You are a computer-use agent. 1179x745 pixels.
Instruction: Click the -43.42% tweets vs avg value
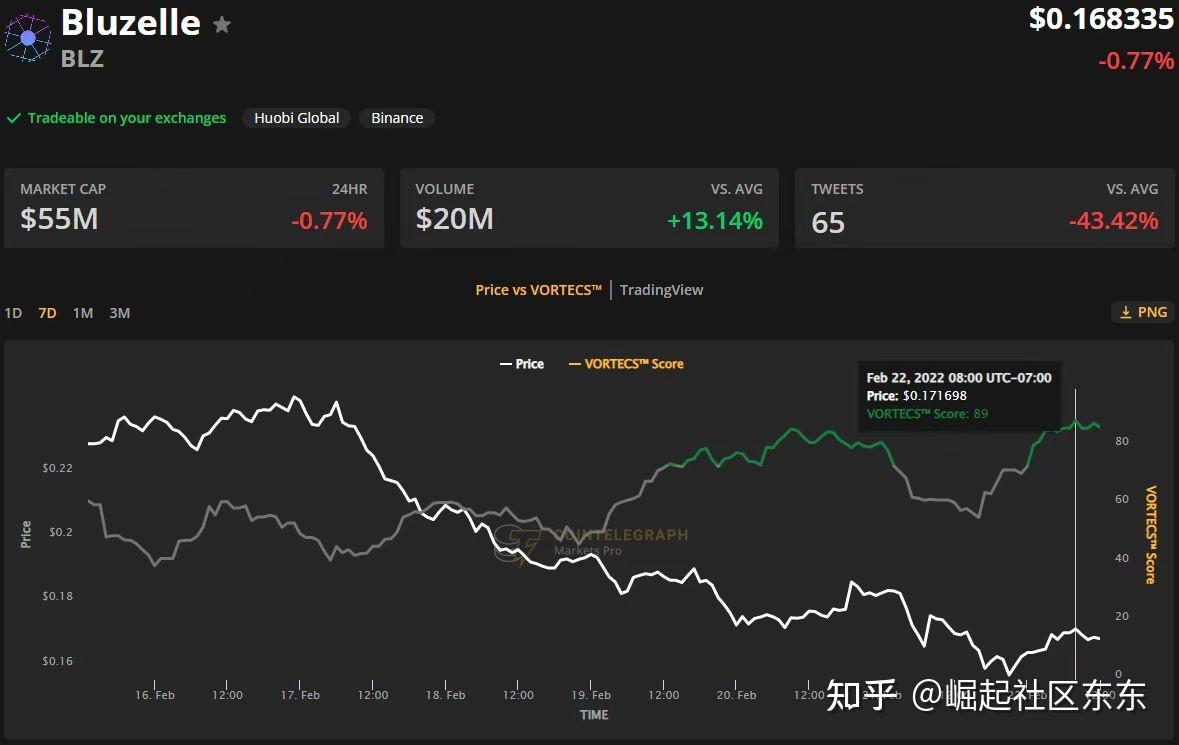pos(1114,220)
